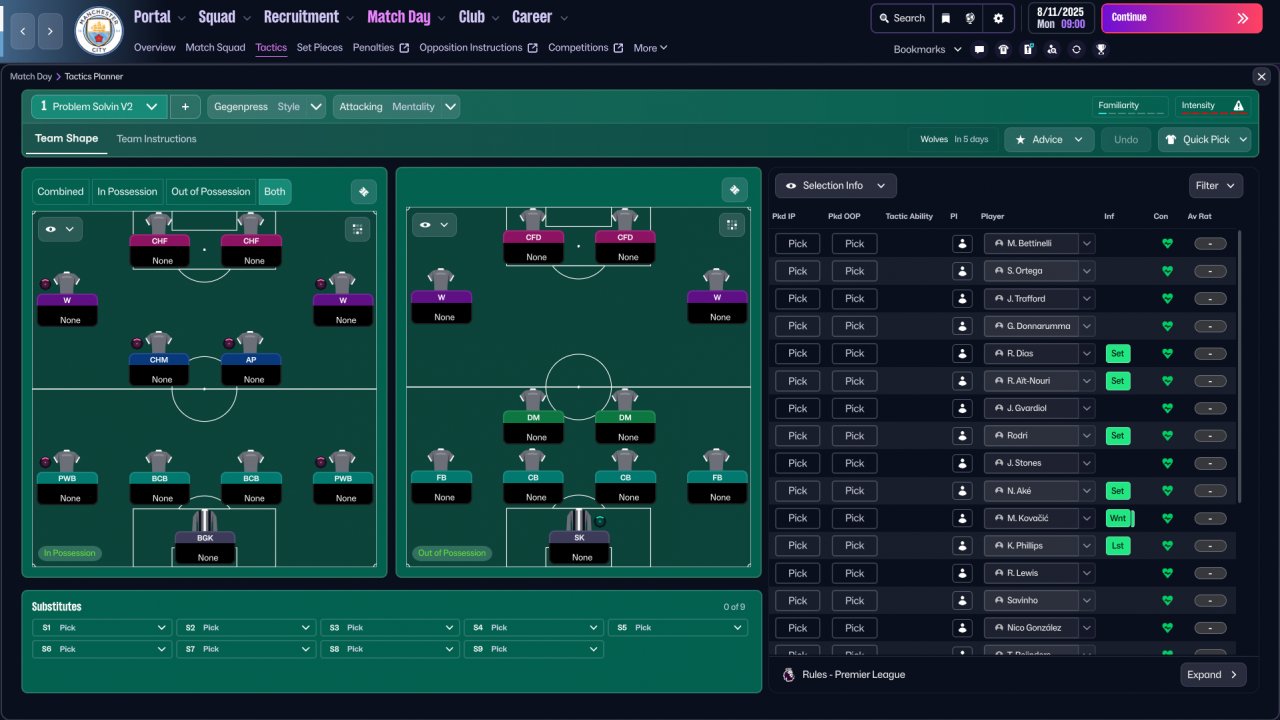The image size is (1280, 720).
Task: Open the Gegenpress Style dropdown
Action: pos(267,107)
